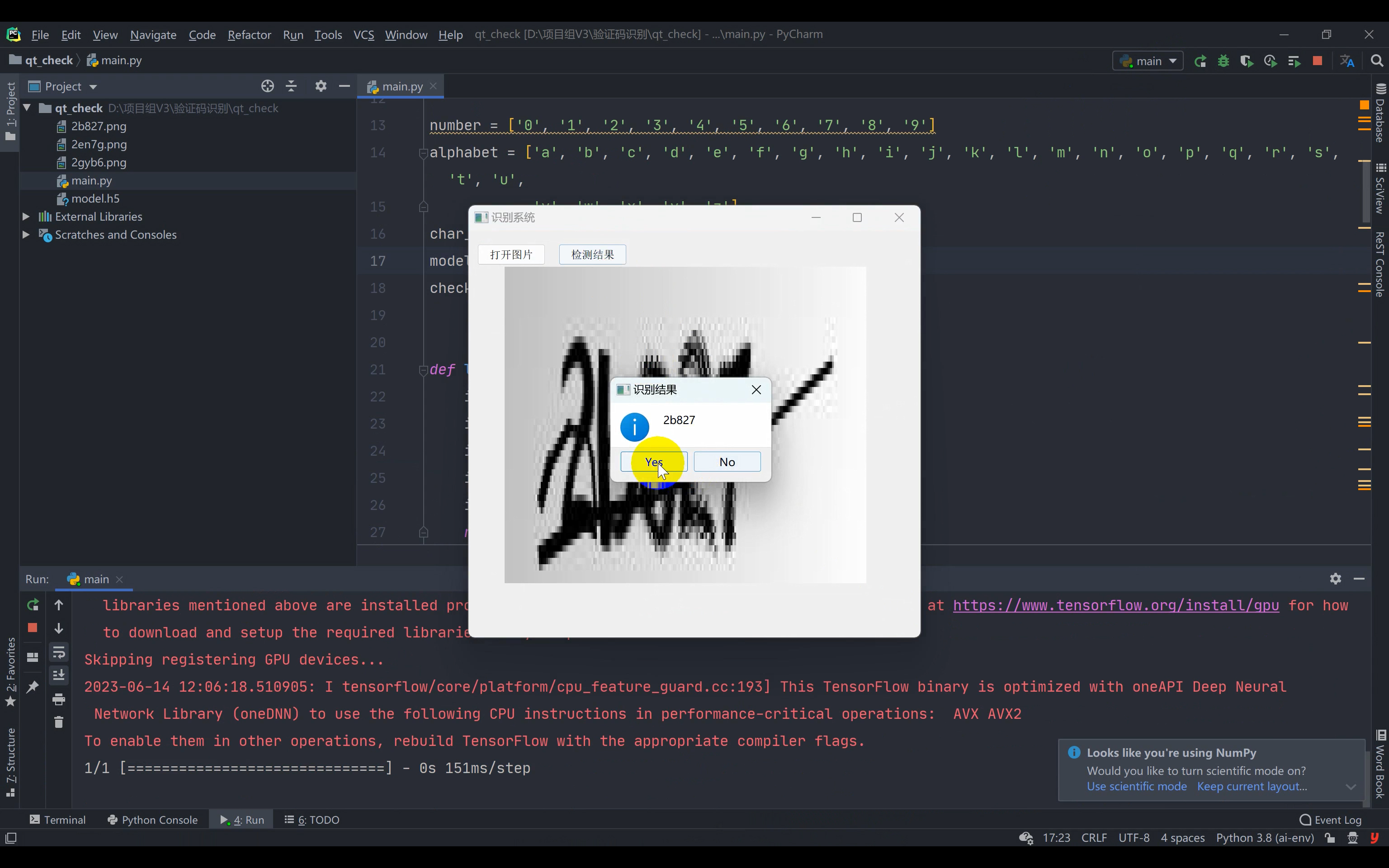Click the 打开图片 button
Screen dimensions: 1389x868
(x=511, y=255)
